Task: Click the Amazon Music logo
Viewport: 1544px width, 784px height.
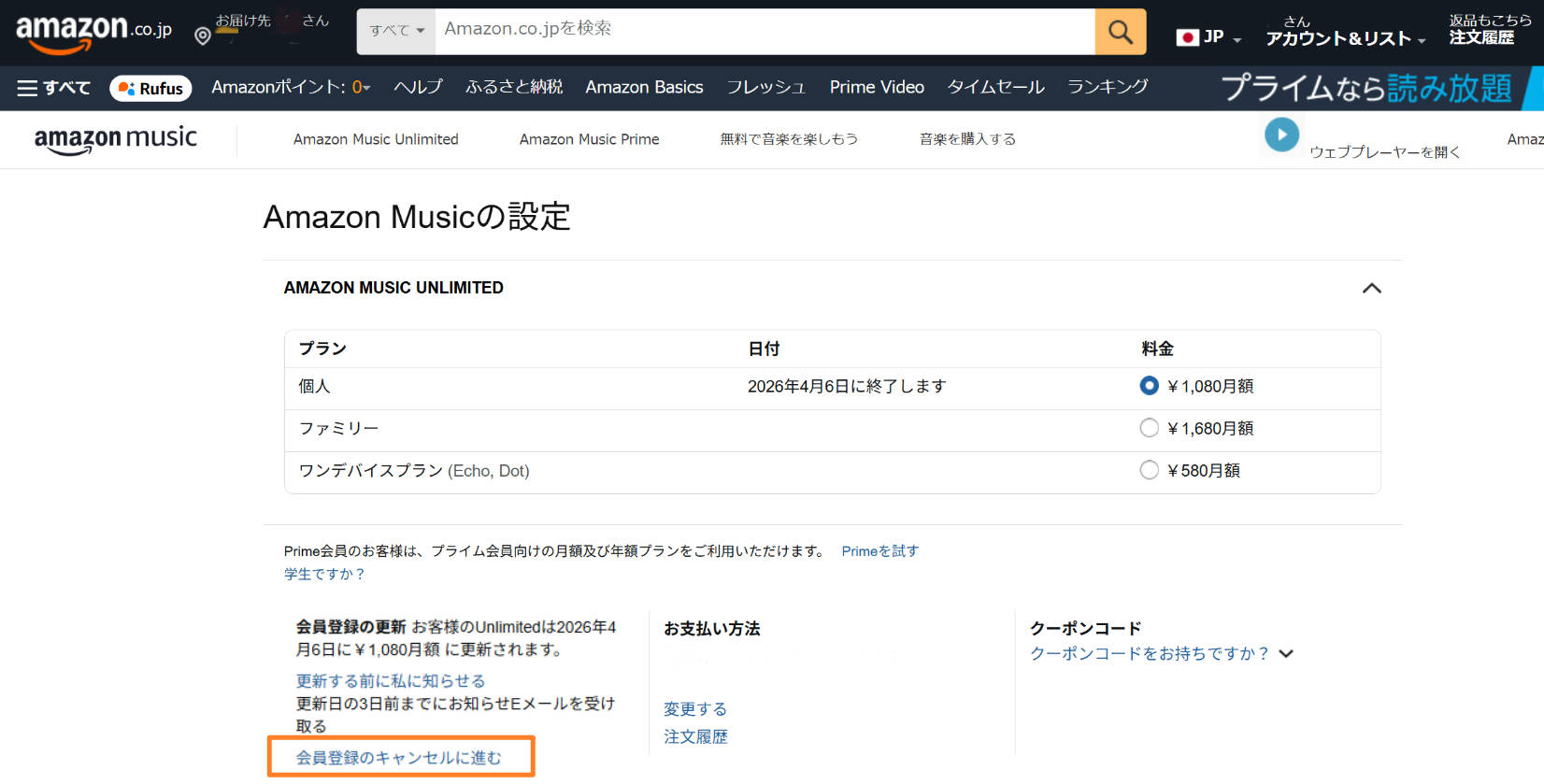Action: pos(116,139)
